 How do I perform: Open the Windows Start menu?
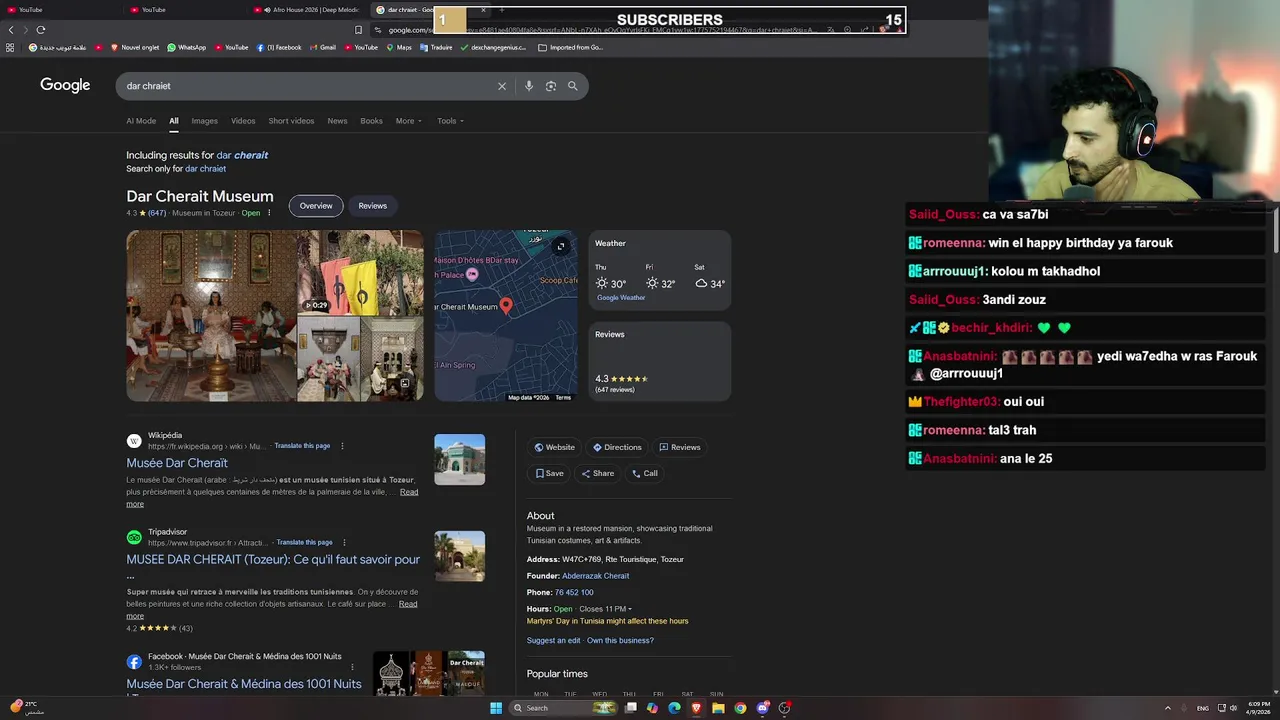(x=496, y=708)
